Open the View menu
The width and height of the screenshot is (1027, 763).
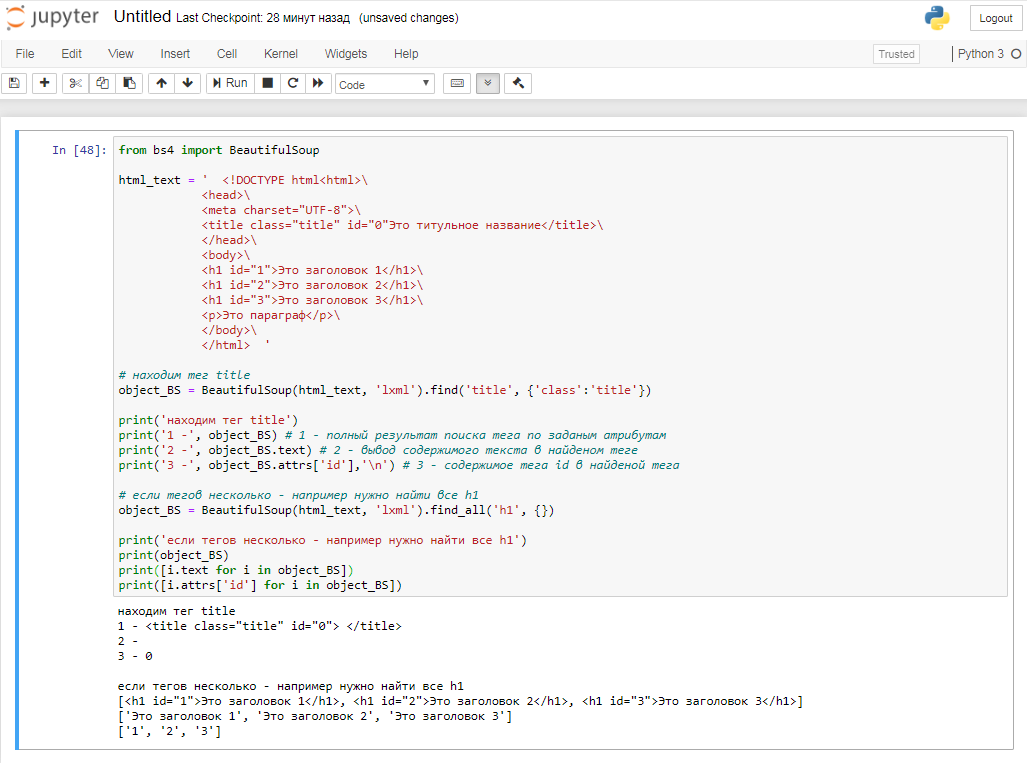pos(121,54)
